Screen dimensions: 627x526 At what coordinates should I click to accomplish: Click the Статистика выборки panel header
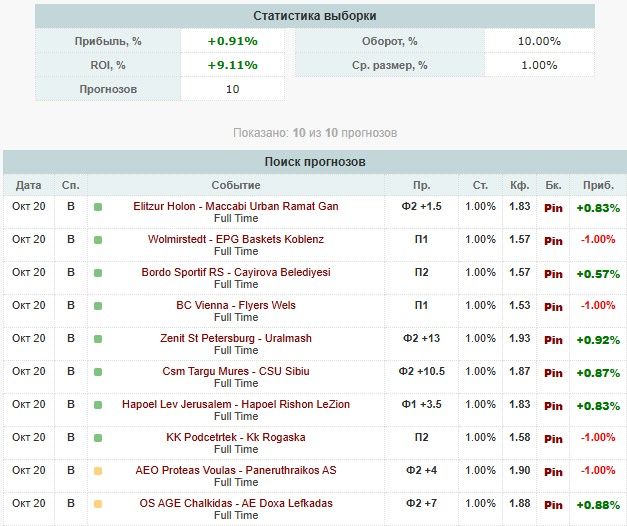point(314,16)
